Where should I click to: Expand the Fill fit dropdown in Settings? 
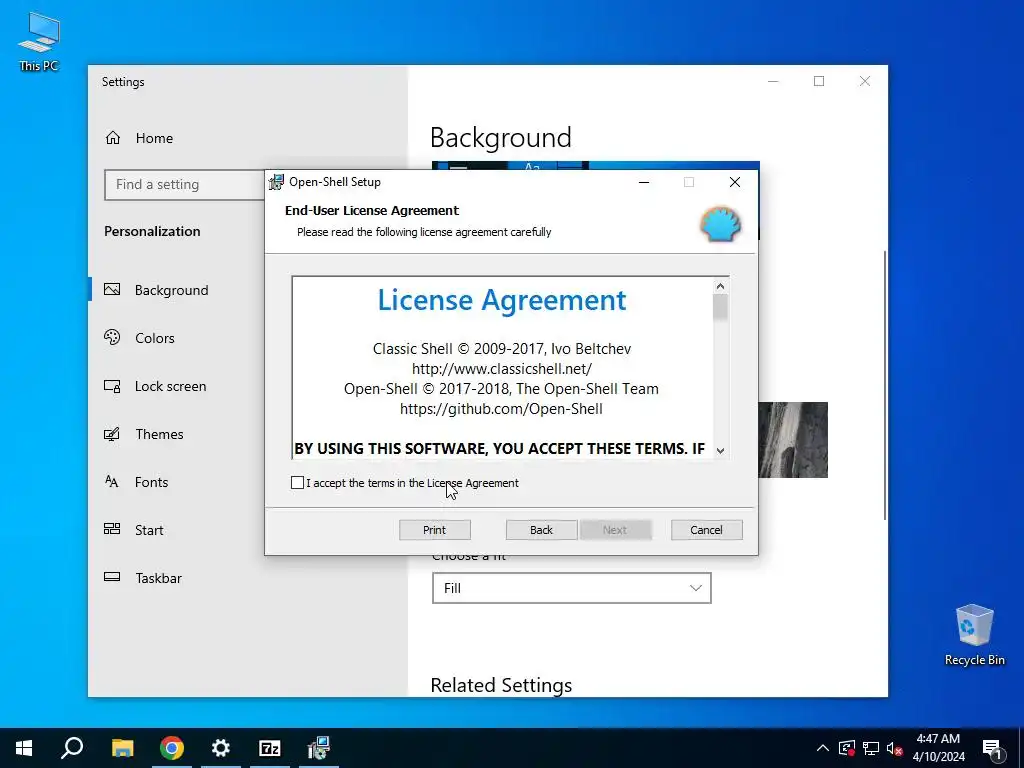[x=571, y=588]
